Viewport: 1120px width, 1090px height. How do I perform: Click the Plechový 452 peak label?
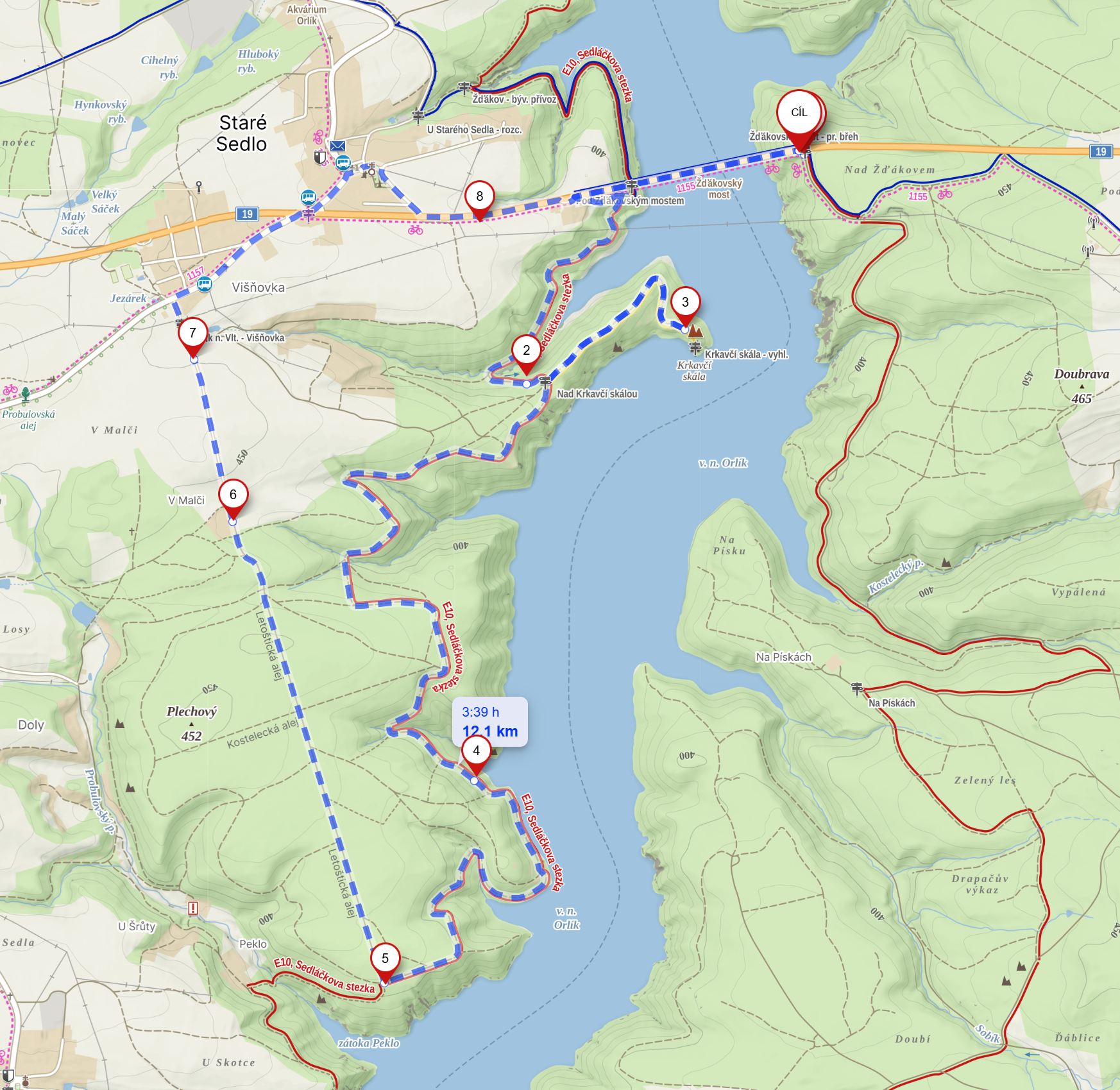[x=192, y=723]
